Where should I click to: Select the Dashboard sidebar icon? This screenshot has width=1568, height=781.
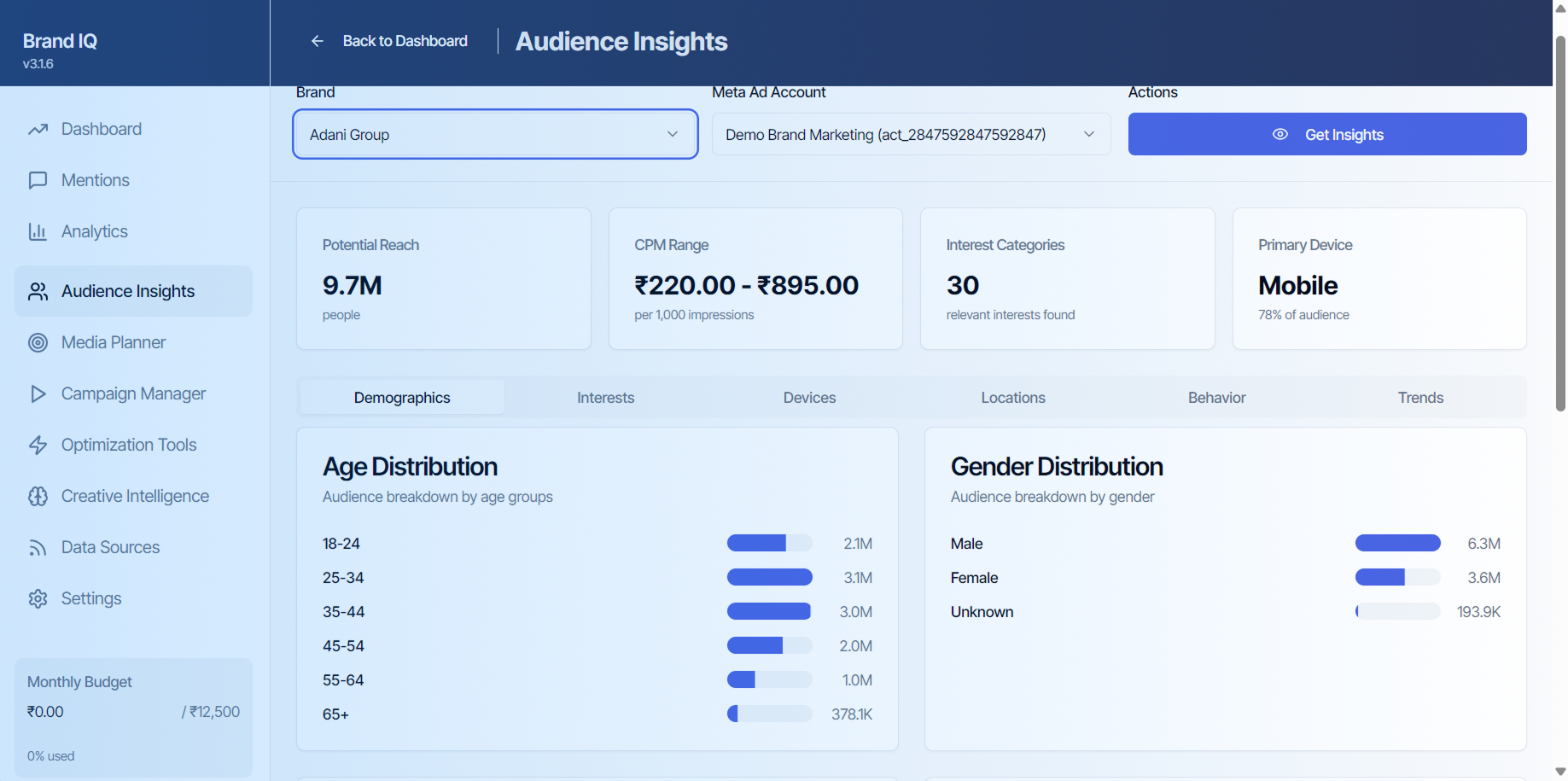click(x=38, y=129)
